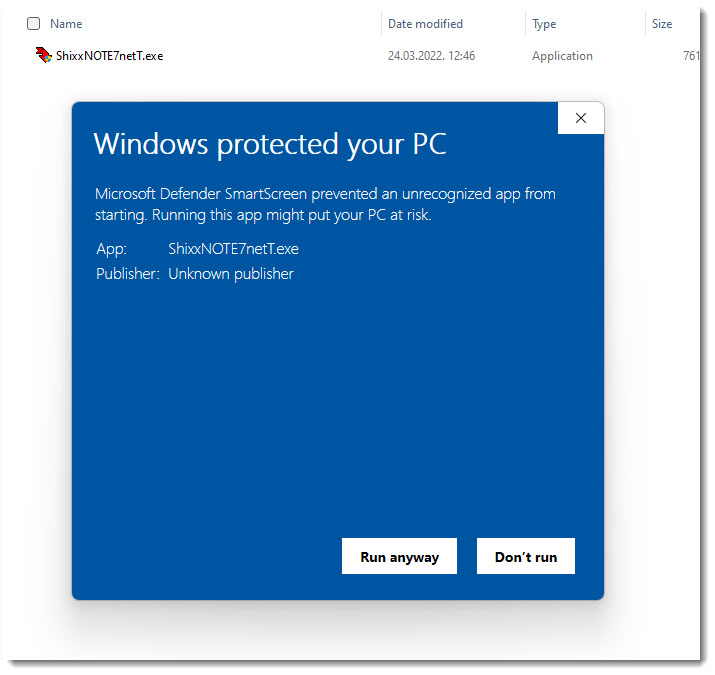Select the ShixxNOTE7netT.exe file icon
This screenshot has width=715, height=675.
click(43, 55)
